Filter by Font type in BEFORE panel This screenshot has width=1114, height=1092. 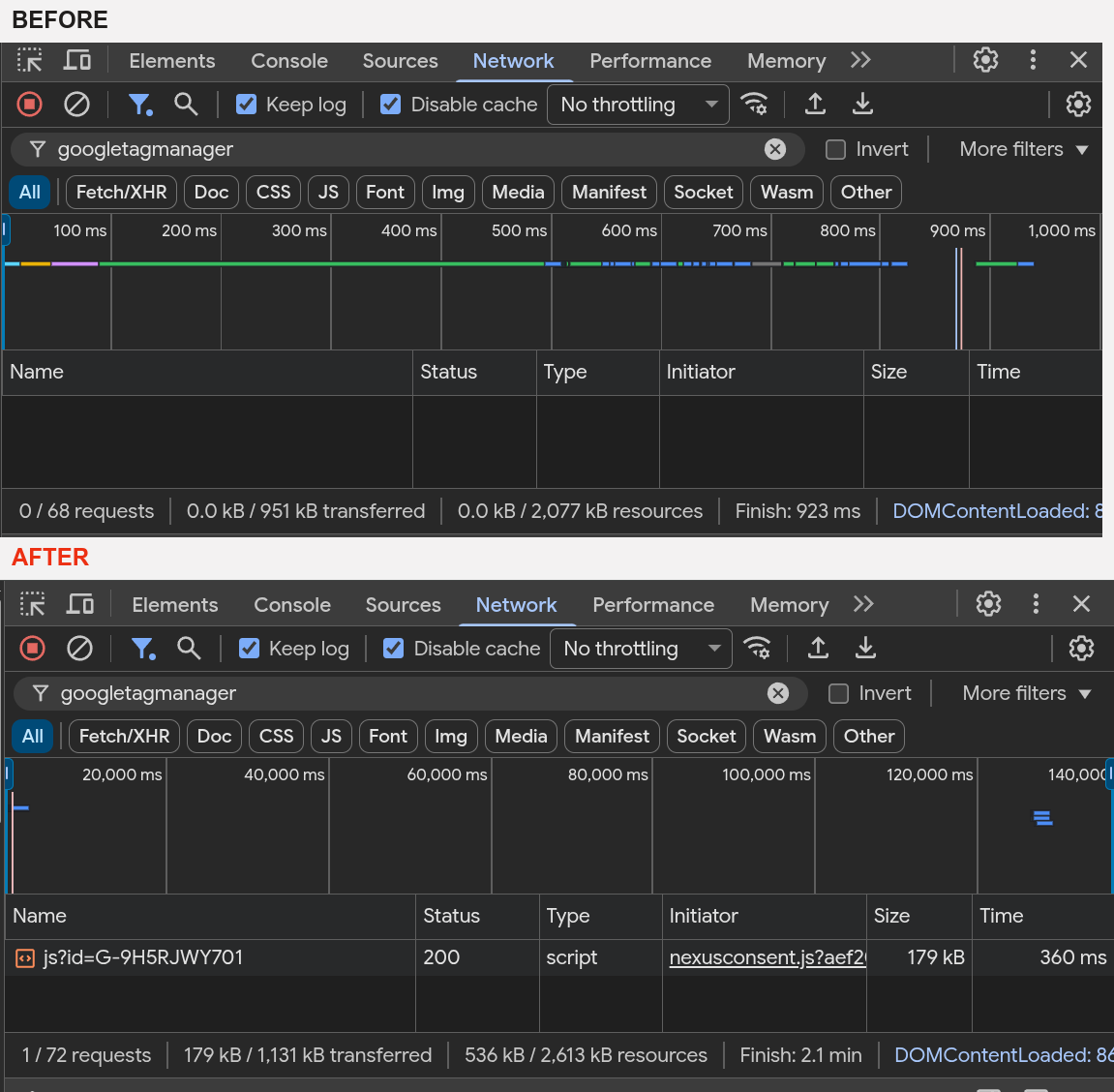385,193
